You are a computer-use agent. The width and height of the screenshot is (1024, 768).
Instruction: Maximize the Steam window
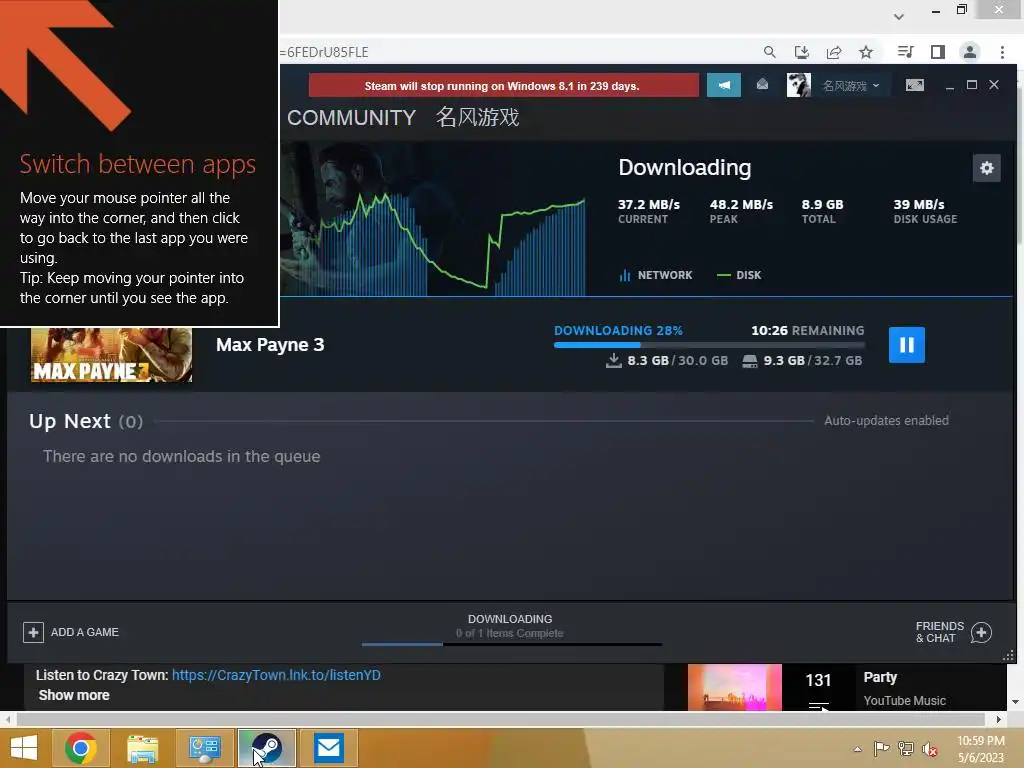[x=972, y=85]
